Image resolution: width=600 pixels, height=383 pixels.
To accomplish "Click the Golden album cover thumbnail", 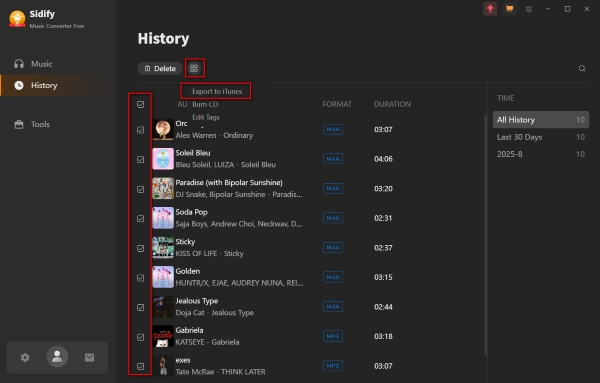I will click(x=163, y=277).
